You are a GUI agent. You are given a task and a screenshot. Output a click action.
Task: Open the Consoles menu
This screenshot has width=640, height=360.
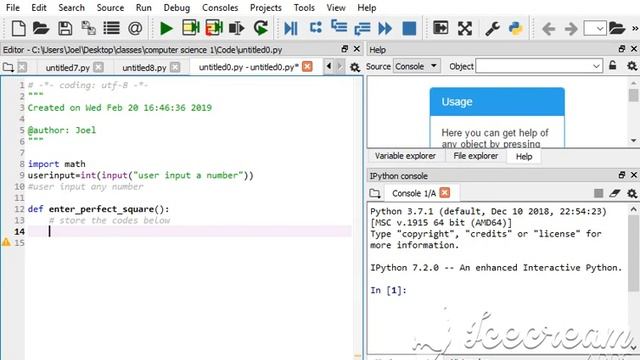click(x=220, y=8)
